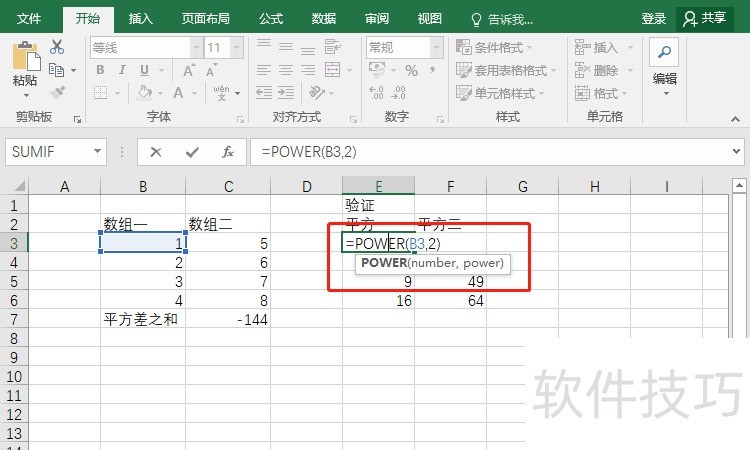This screenshot has height=450, width=750.
Task: Cancel formula entry with X button
Action: tap(155, 152)
